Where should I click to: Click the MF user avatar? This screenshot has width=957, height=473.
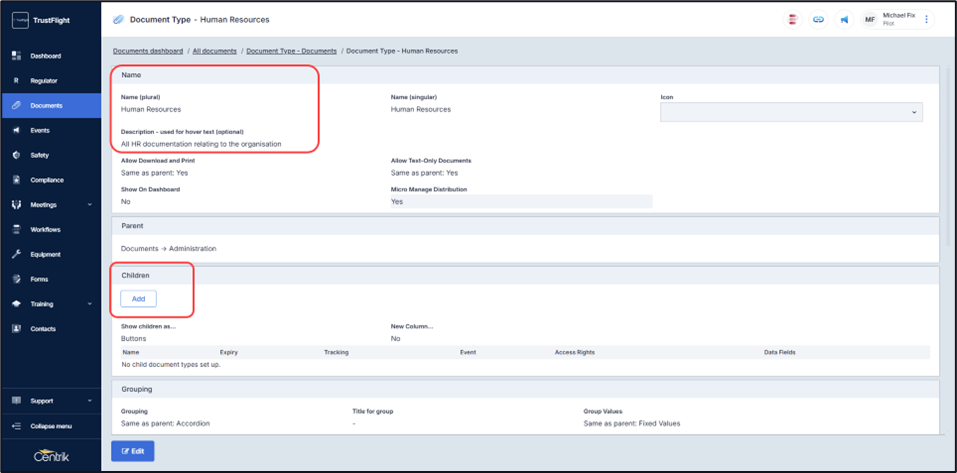point(870,20)
